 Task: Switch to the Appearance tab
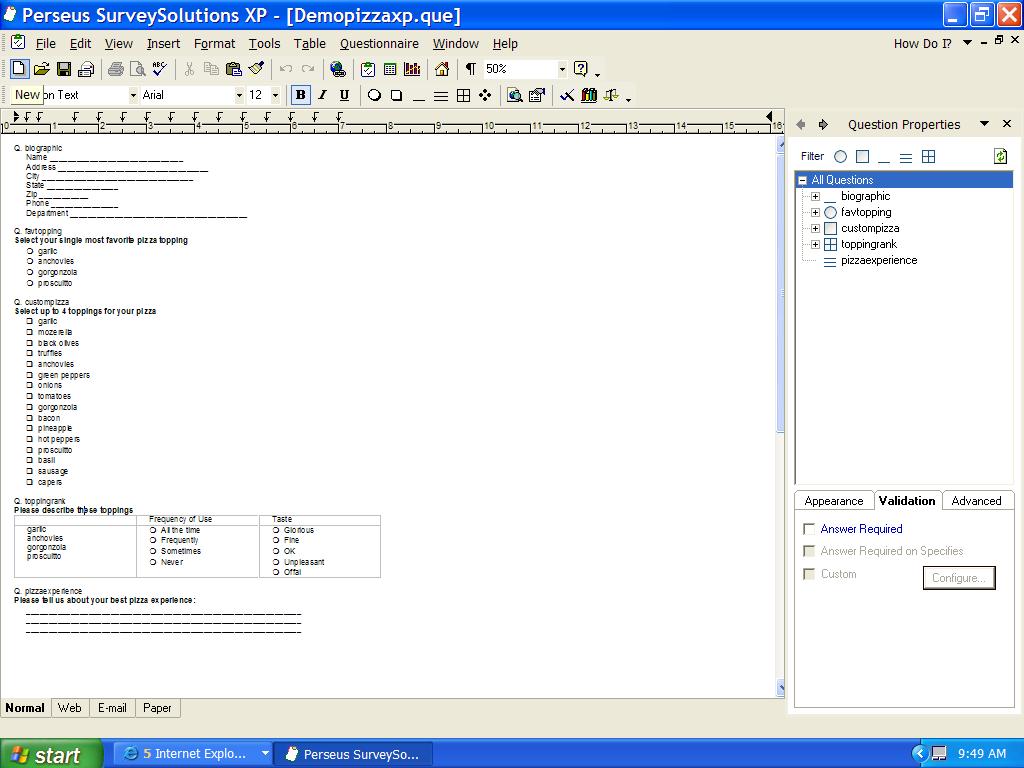pyautogui.click(x=834, y=501)
